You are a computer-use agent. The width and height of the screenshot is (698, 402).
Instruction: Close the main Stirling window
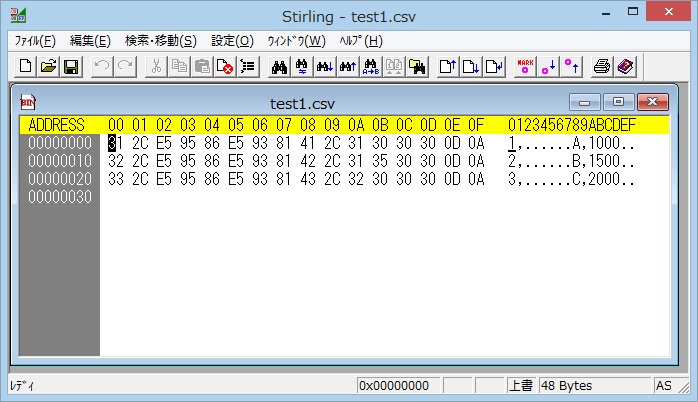(669, 12)
